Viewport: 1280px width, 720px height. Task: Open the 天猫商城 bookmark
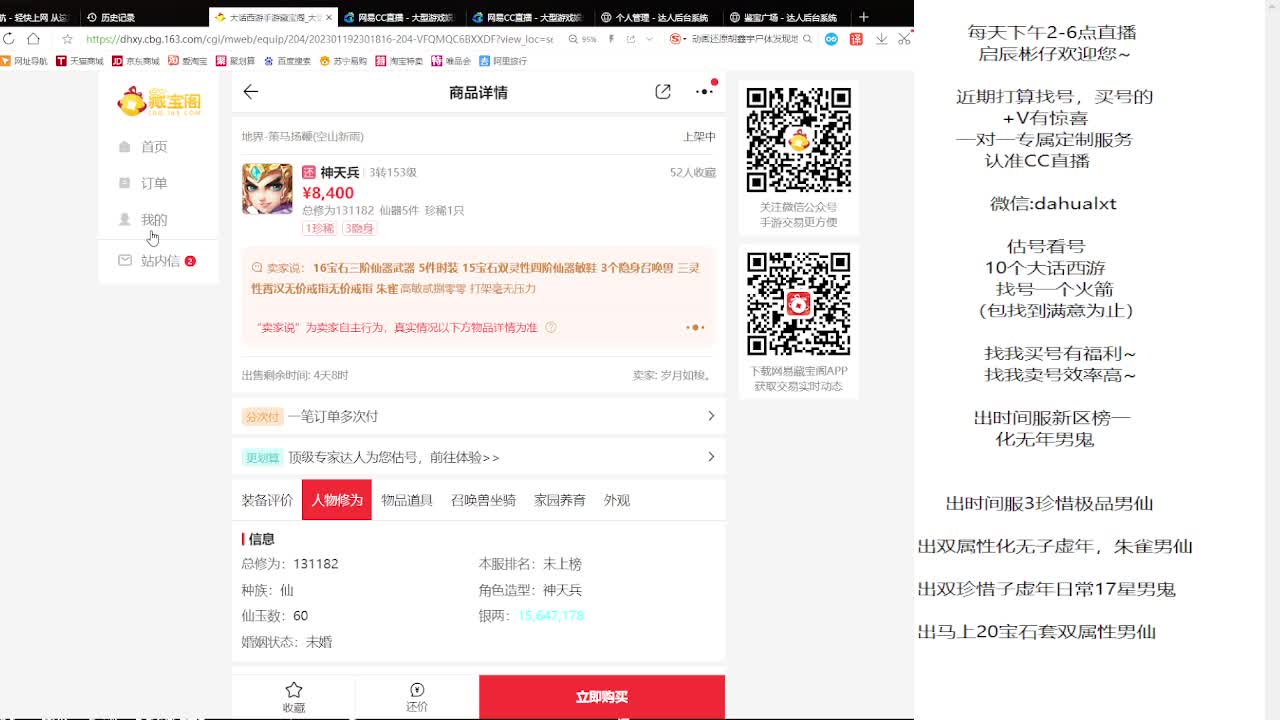80,61
